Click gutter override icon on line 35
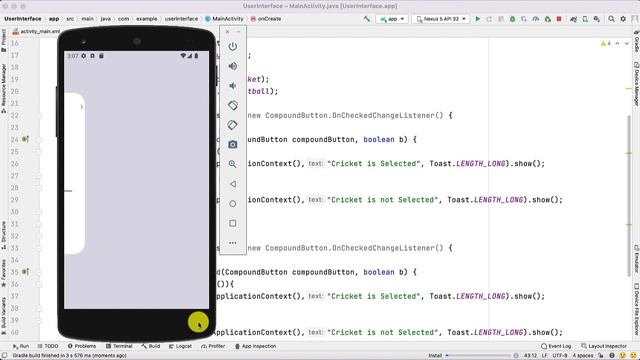The width and height of the screenshot is (640, 360). click(25, 272)
